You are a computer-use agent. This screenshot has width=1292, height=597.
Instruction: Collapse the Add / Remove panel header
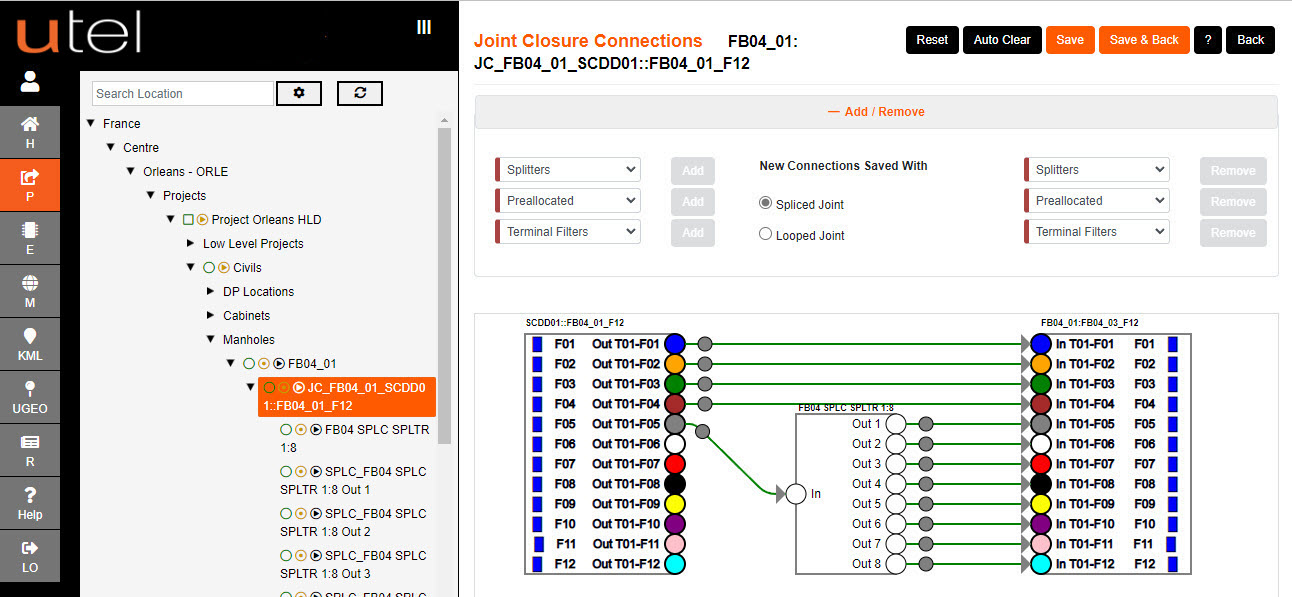point(876,112)
